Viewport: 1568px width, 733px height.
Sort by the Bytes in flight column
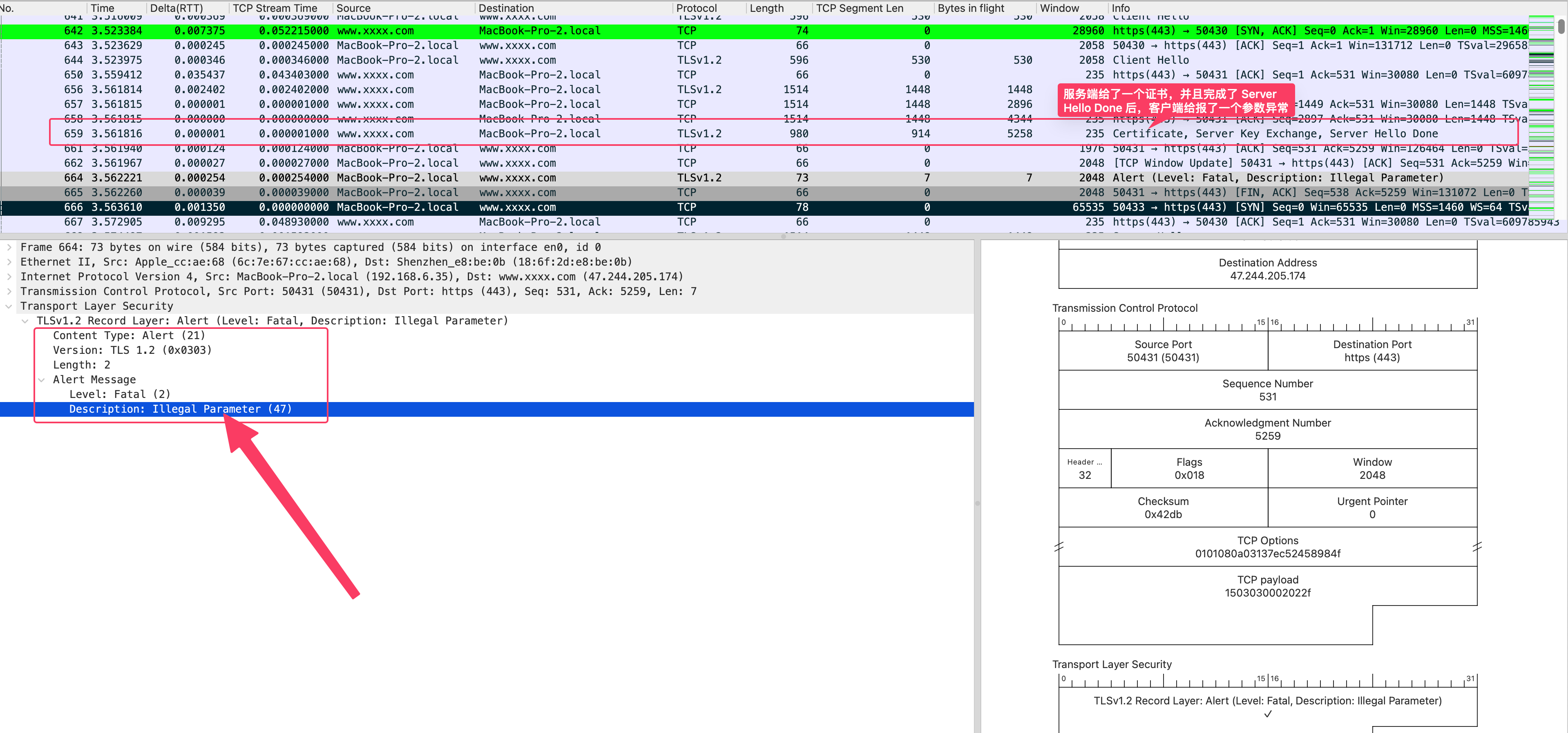[x=971, y=8]
